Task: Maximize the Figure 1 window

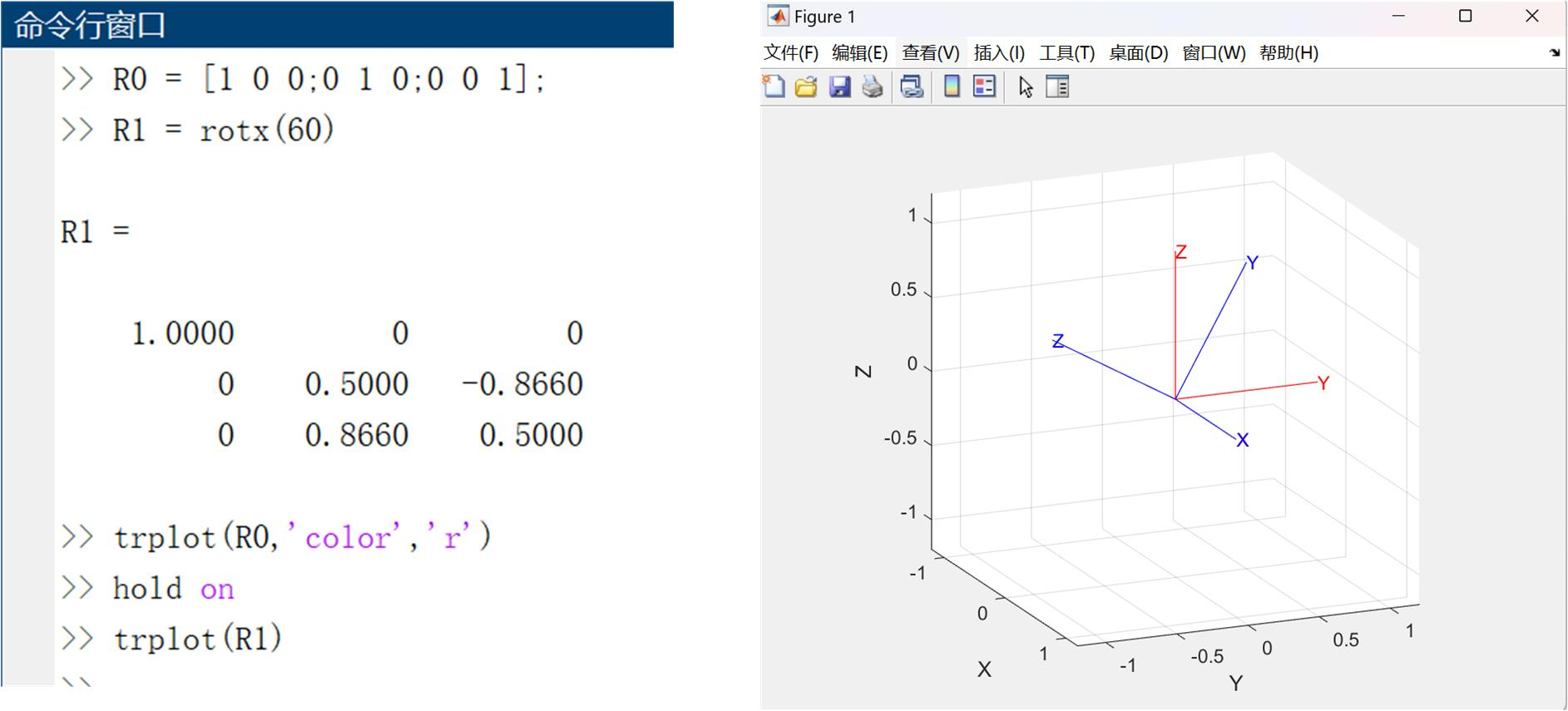Action: click(1466, 16)
